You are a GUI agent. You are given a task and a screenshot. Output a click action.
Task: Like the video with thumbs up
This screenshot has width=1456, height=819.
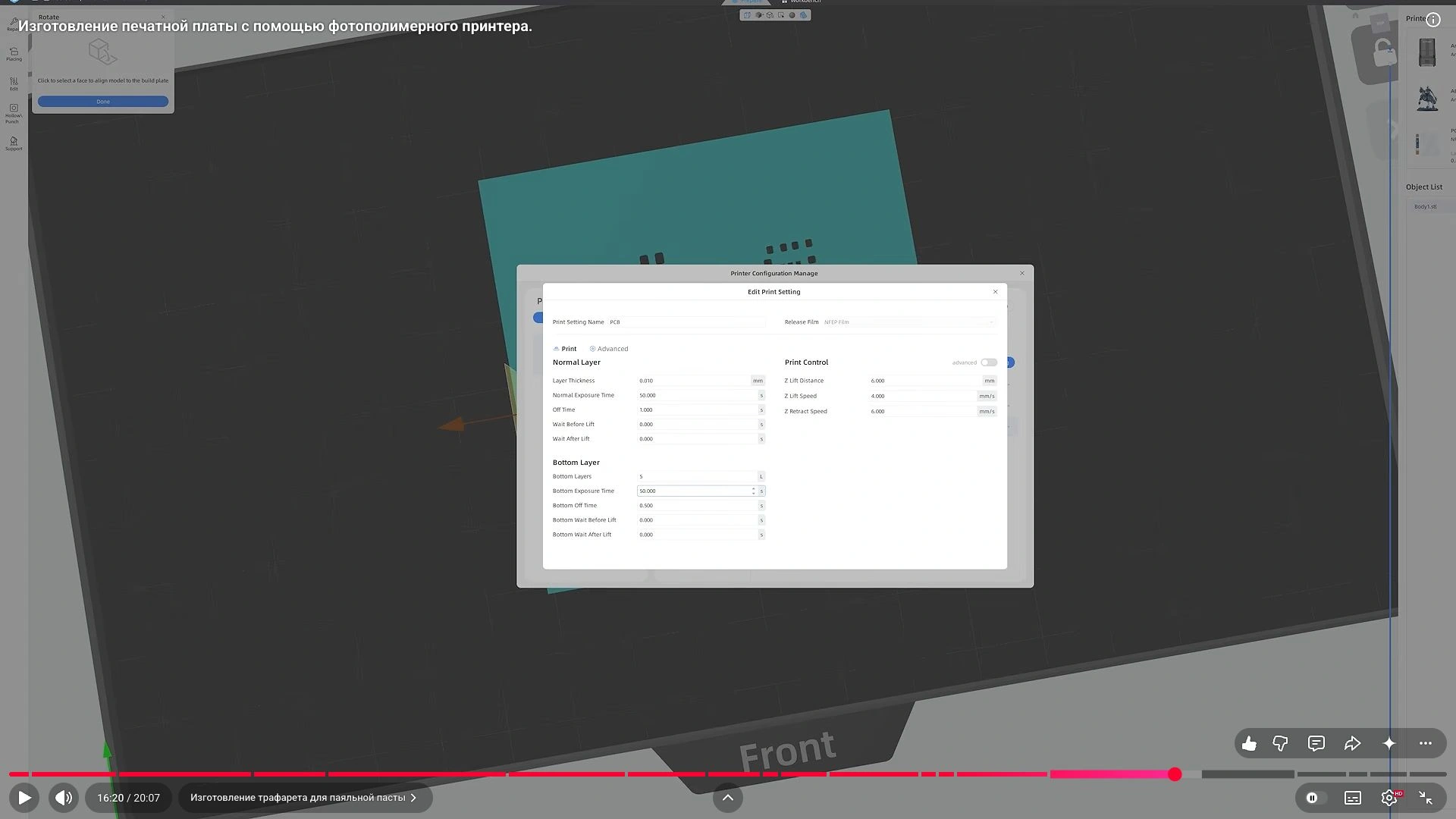tap(1249, 744)
